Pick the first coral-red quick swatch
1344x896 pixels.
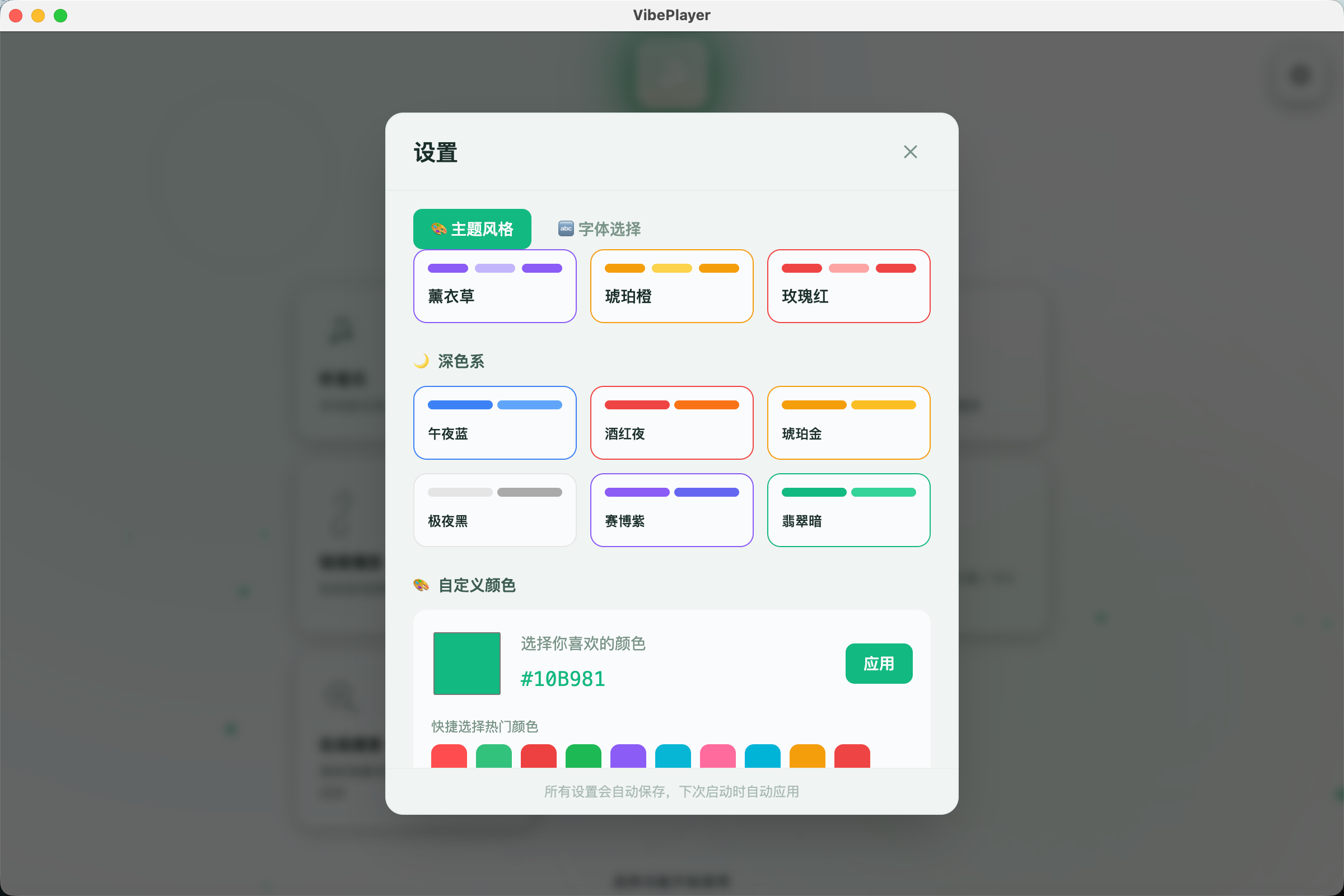[449, 756]
